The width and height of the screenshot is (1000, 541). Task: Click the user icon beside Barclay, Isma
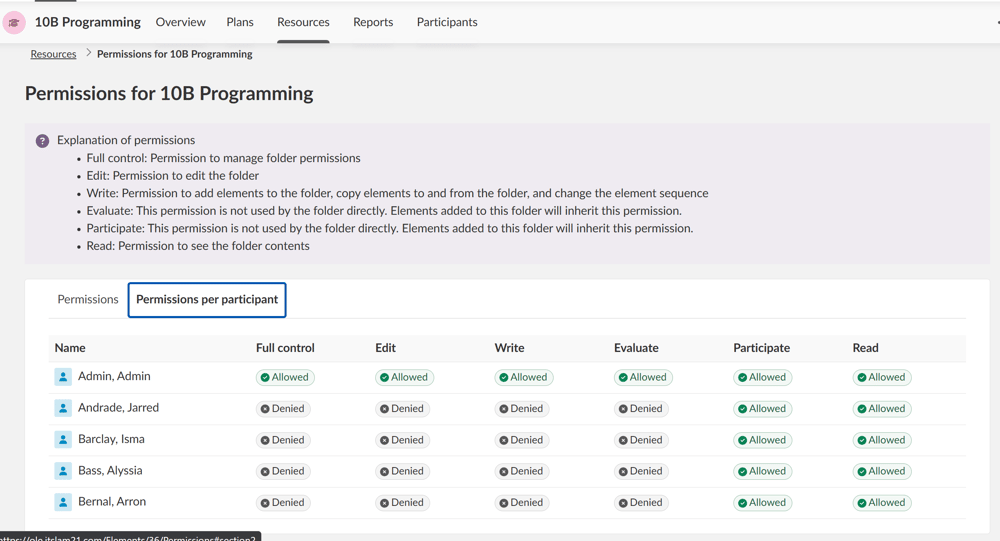(x=63, y=439)
